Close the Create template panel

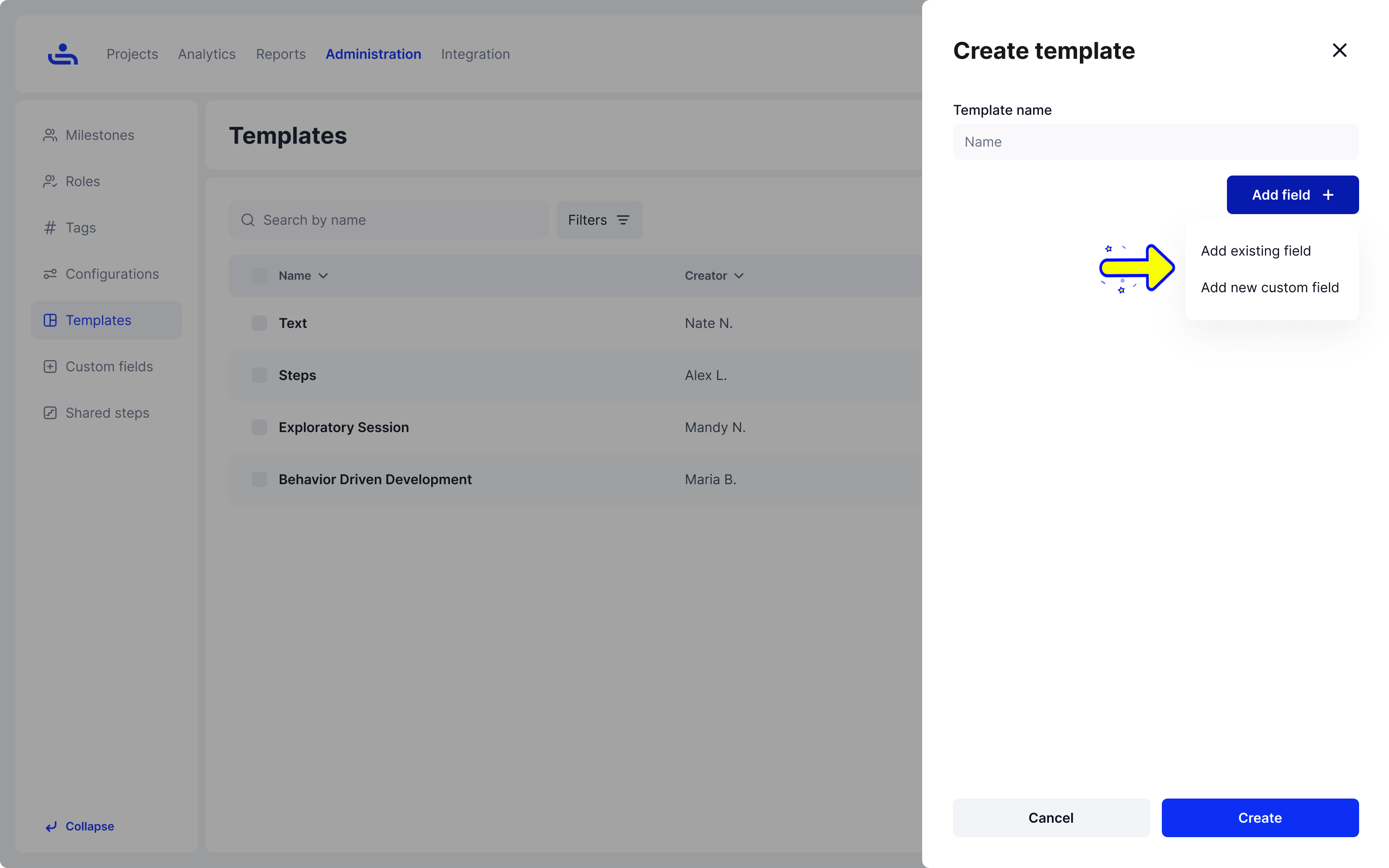pyautogui.click(x=1339, y=51)
